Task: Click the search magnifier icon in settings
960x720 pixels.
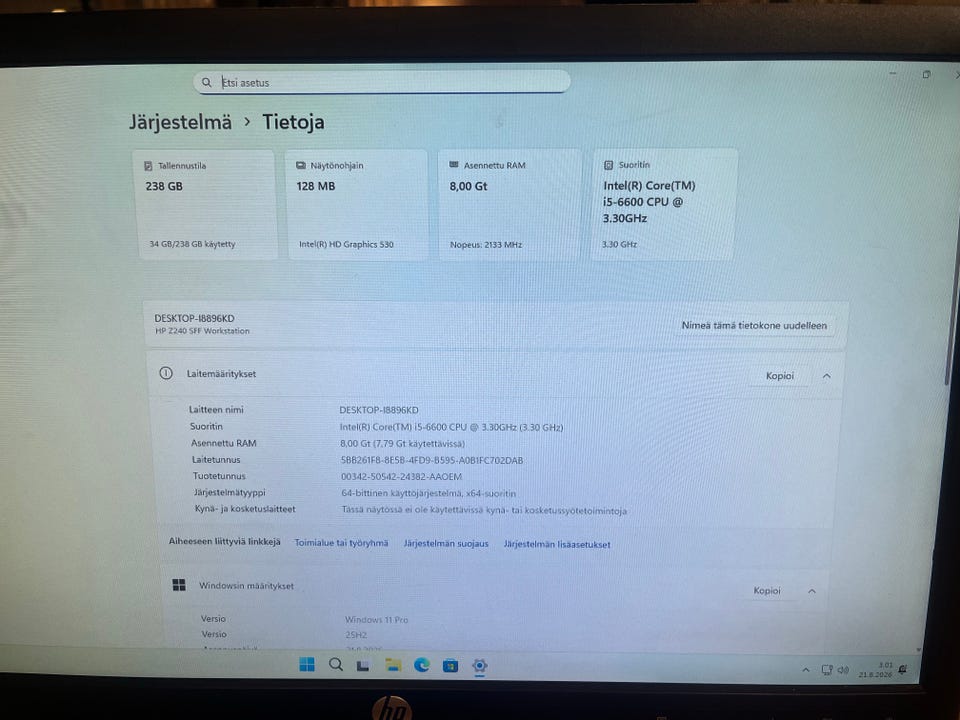Action: pos(207,82)
